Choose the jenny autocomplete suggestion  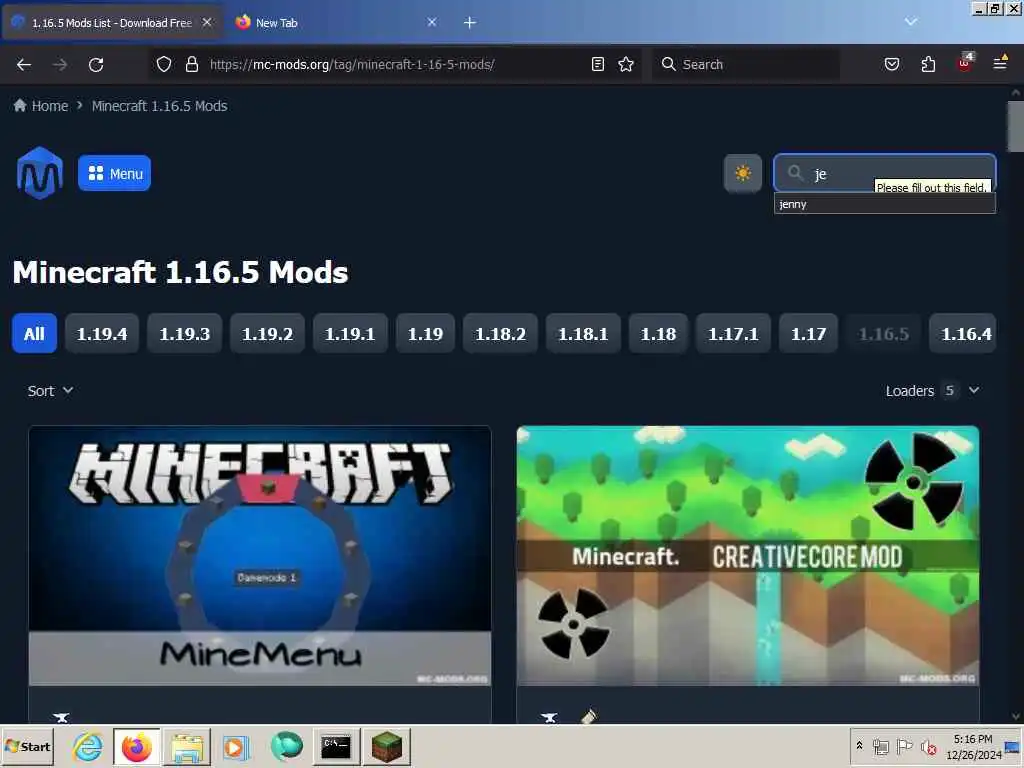point(885,204)
